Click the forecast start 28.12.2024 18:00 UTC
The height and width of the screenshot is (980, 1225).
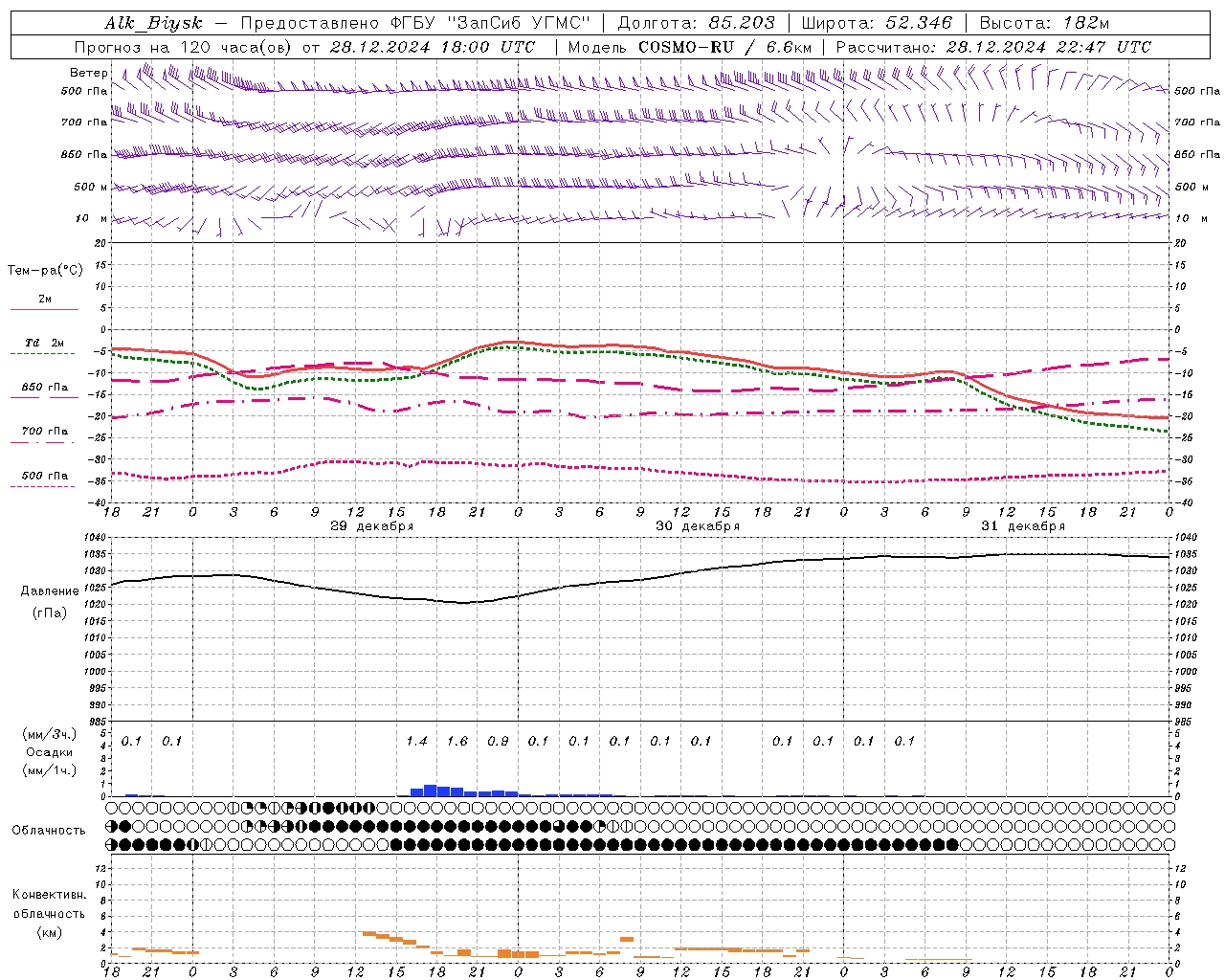[x=433, y=47]
